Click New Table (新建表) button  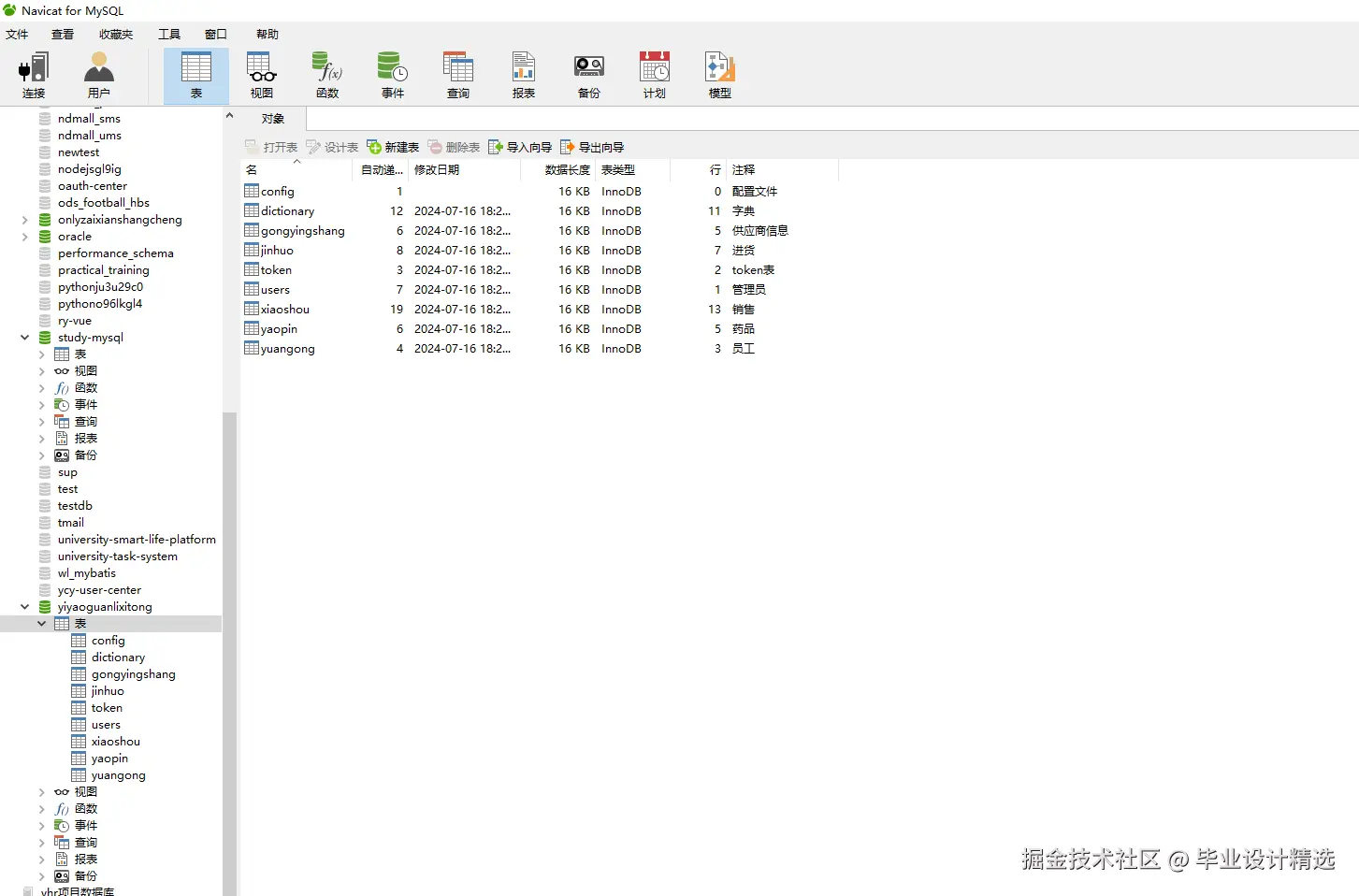tap(393, 147)
